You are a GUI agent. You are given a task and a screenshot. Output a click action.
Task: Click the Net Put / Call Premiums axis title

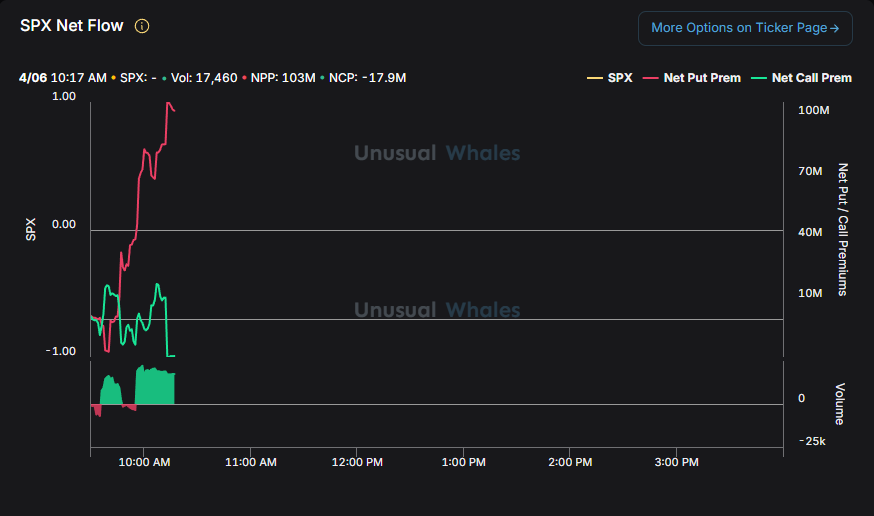[x=843, y=230]
